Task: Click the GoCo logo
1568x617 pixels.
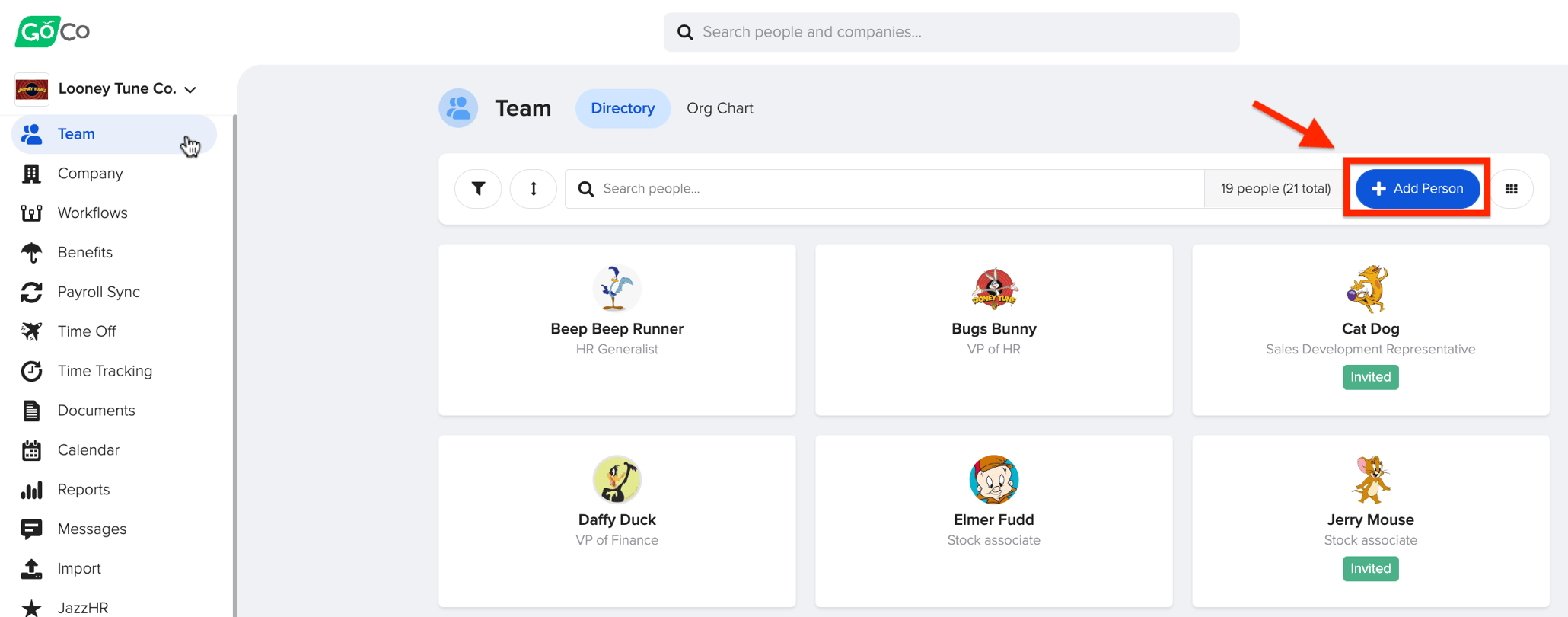Action: point(52,31)
